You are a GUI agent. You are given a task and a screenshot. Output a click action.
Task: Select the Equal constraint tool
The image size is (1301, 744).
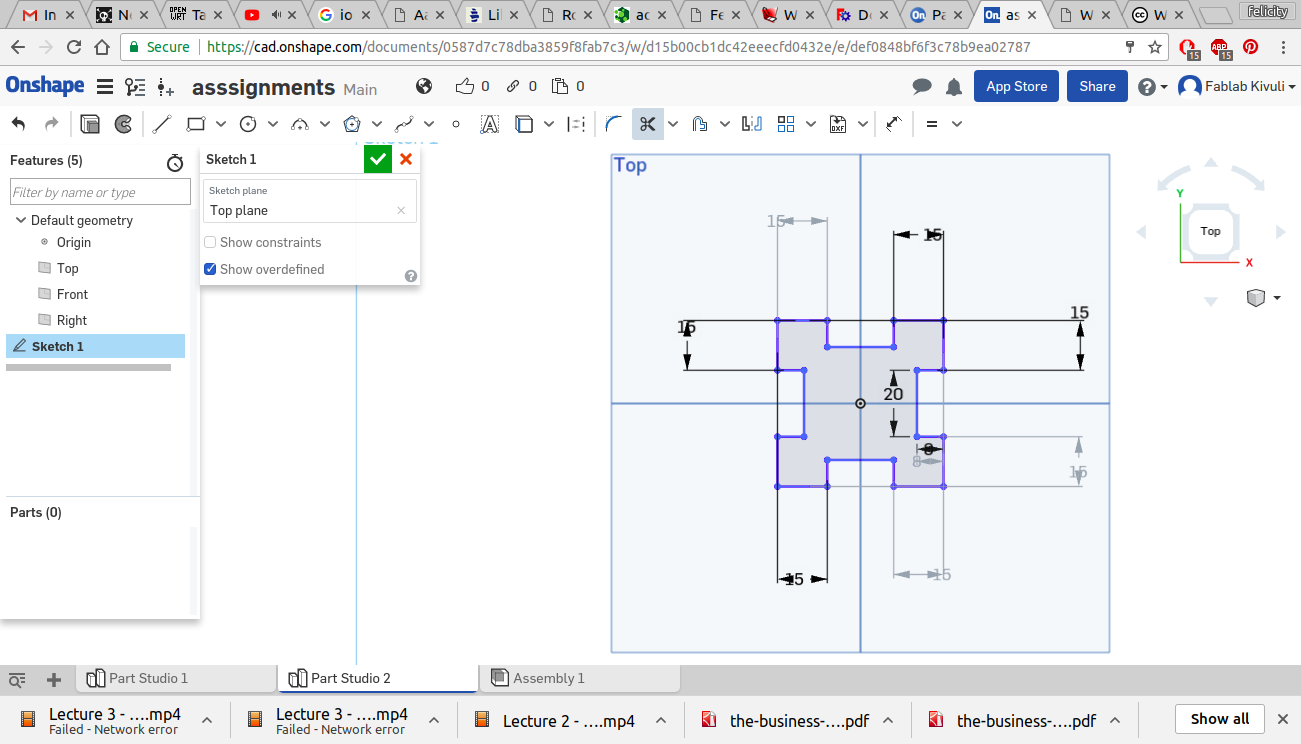[932, 124]
